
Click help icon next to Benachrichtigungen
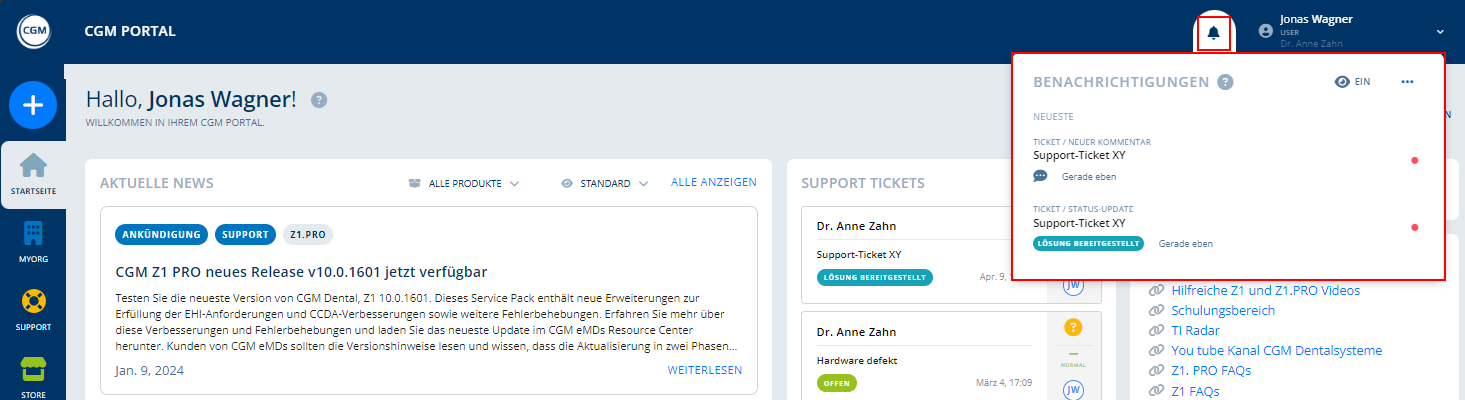(x=1225, y=82)
